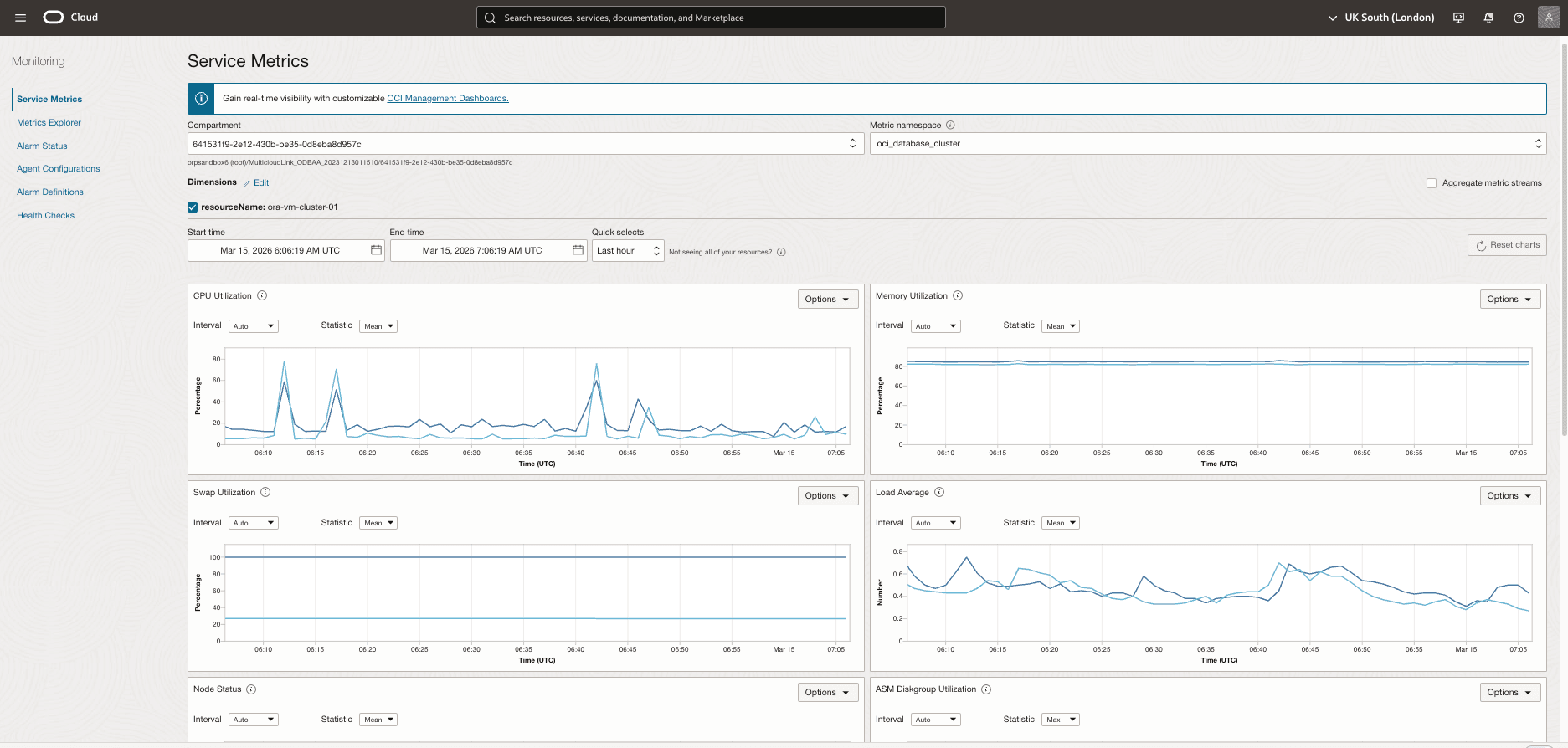Click the pencil icon beside Dimensions Edit
Screen dimensions: 1568x748
[x=246, y=183]
